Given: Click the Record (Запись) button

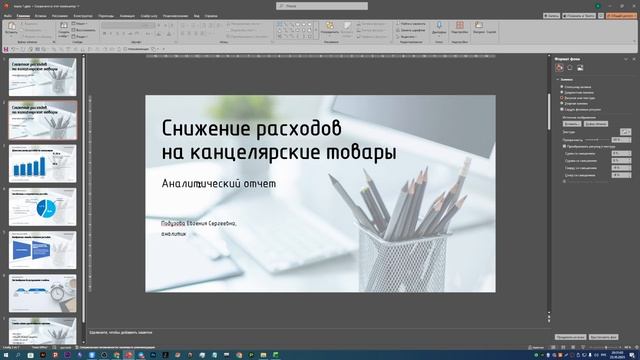Looking at the screenshot, I should point(551,16).
